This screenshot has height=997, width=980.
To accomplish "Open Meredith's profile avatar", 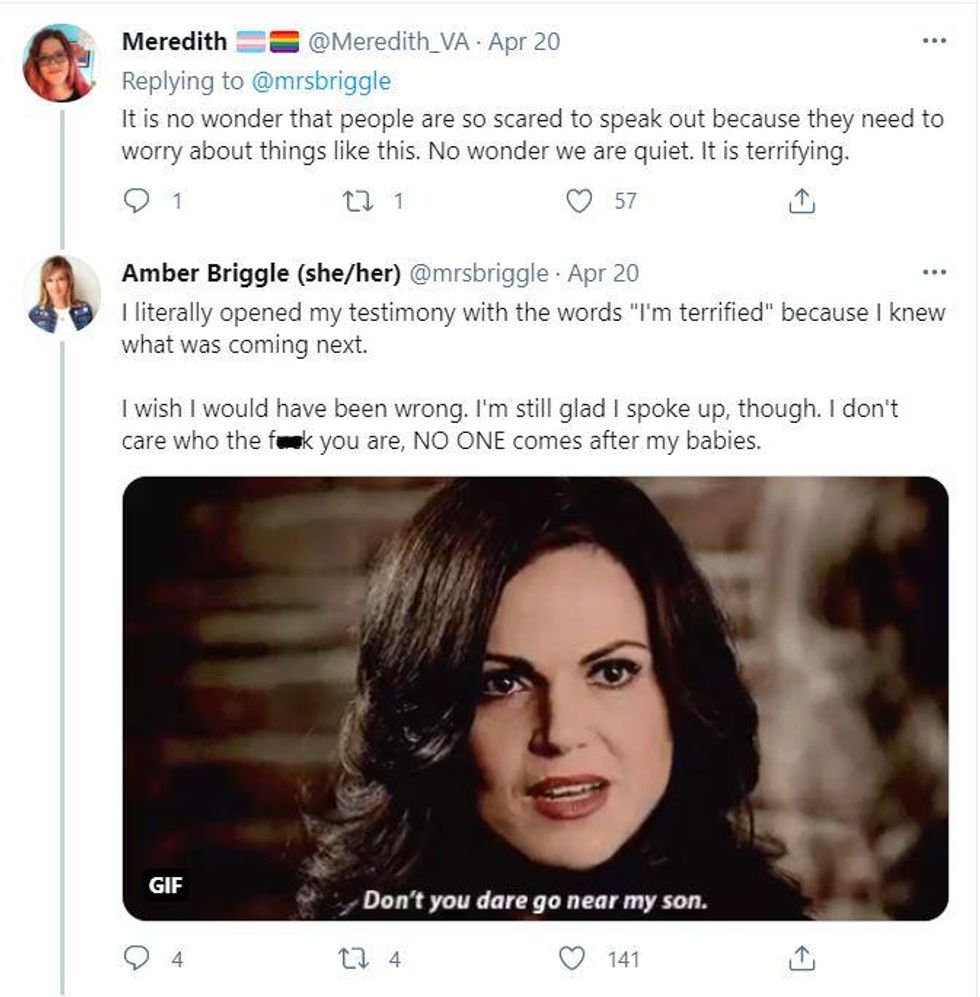I will pyautogui.click(x=60, y=63).
